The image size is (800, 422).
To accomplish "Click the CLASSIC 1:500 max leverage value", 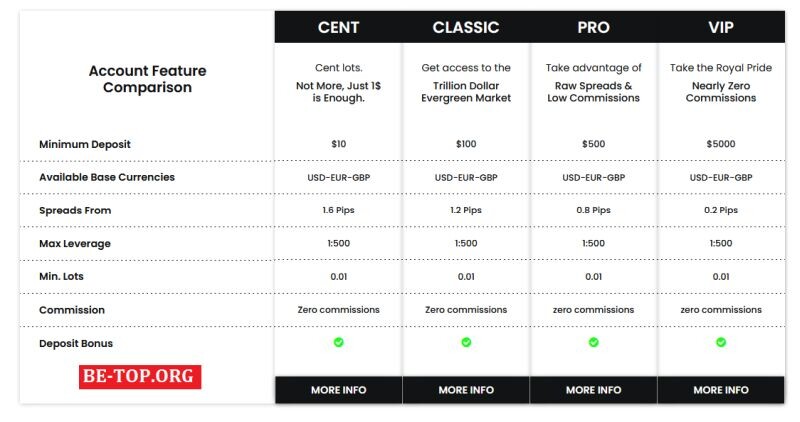I will point(466,243).
